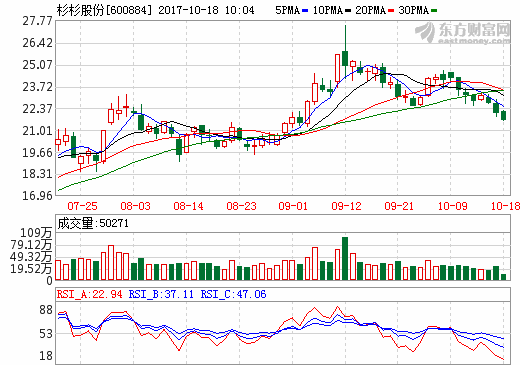Click the 23.72 price axis label
Viewport: 520px width, 365px height.
coord(37,87)
